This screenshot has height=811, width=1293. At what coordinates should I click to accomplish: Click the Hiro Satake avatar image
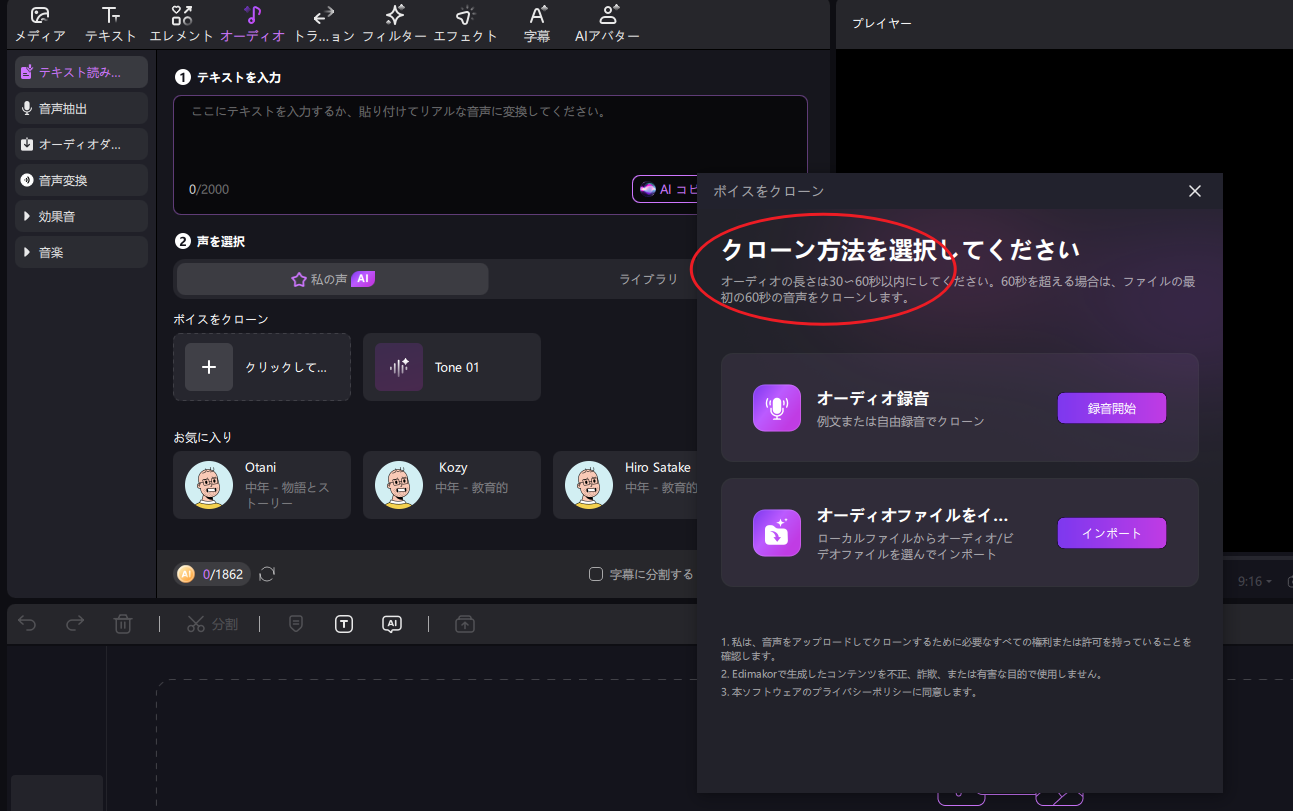(x=589, y=485)
